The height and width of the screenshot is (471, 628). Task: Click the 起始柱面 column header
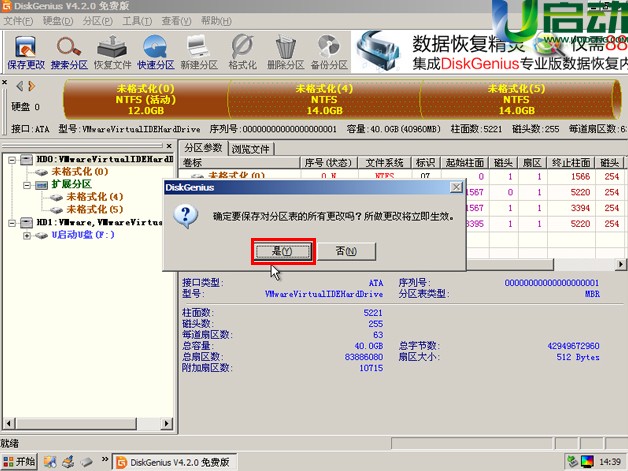[465, 163]
